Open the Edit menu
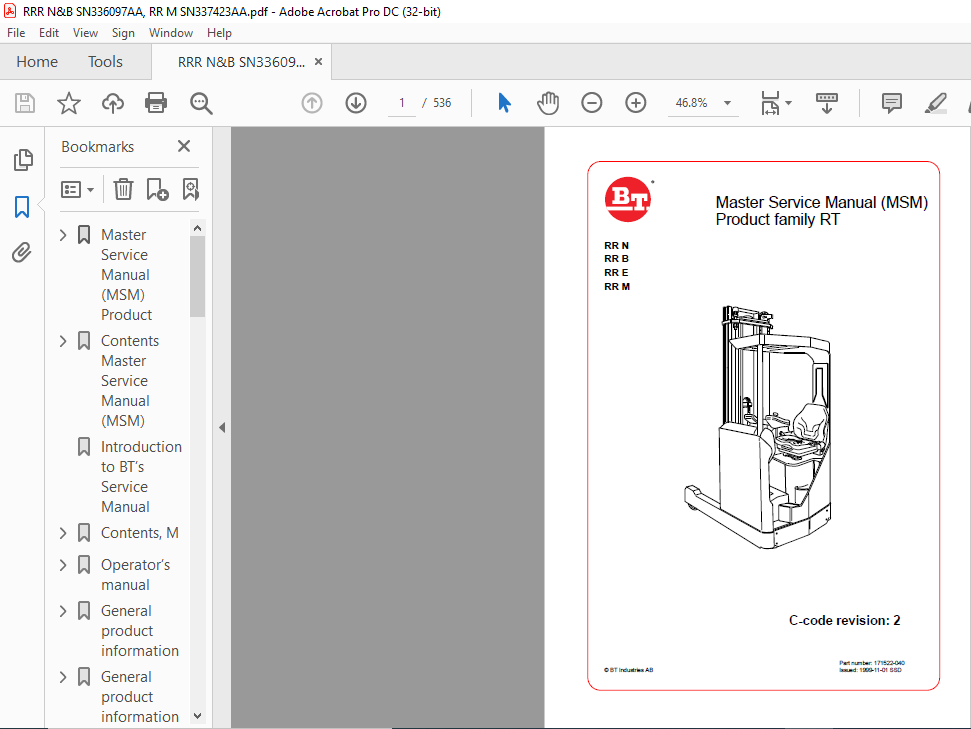The width and height of the screenshot is (971, 729). [49, 33]
